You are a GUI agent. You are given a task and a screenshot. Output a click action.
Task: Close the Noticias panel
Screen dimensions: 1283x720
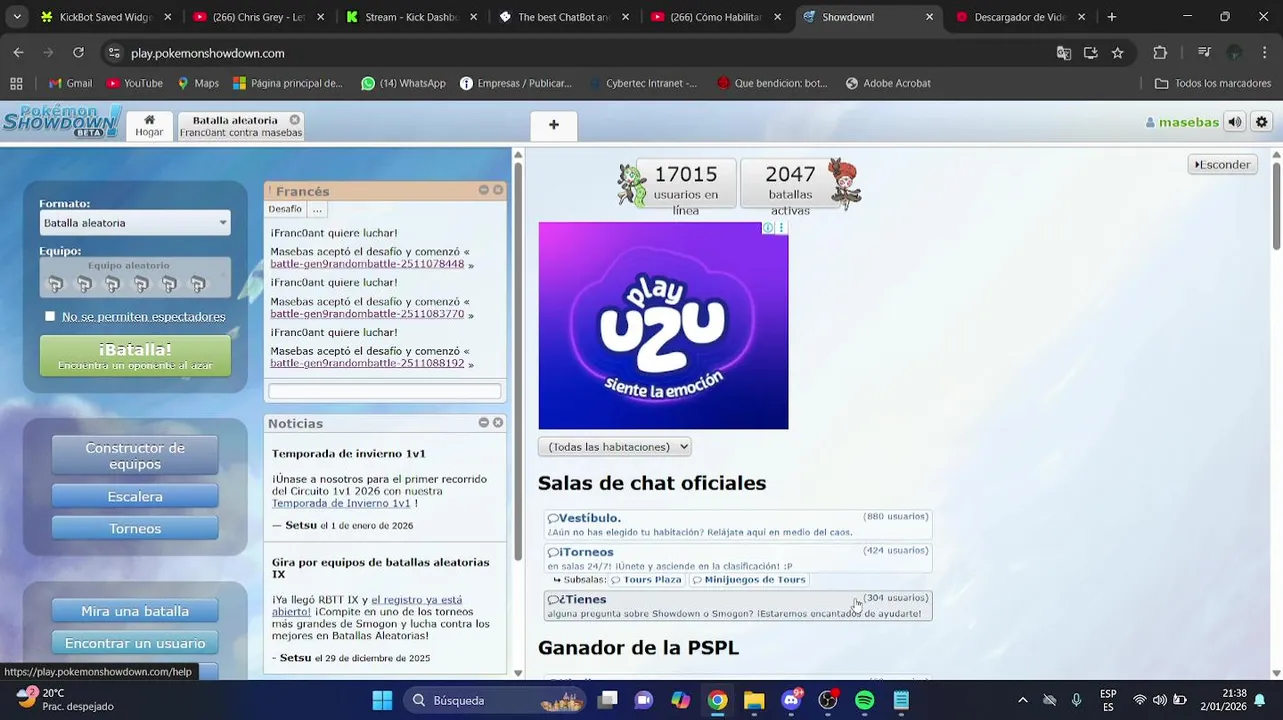point(498,423)
